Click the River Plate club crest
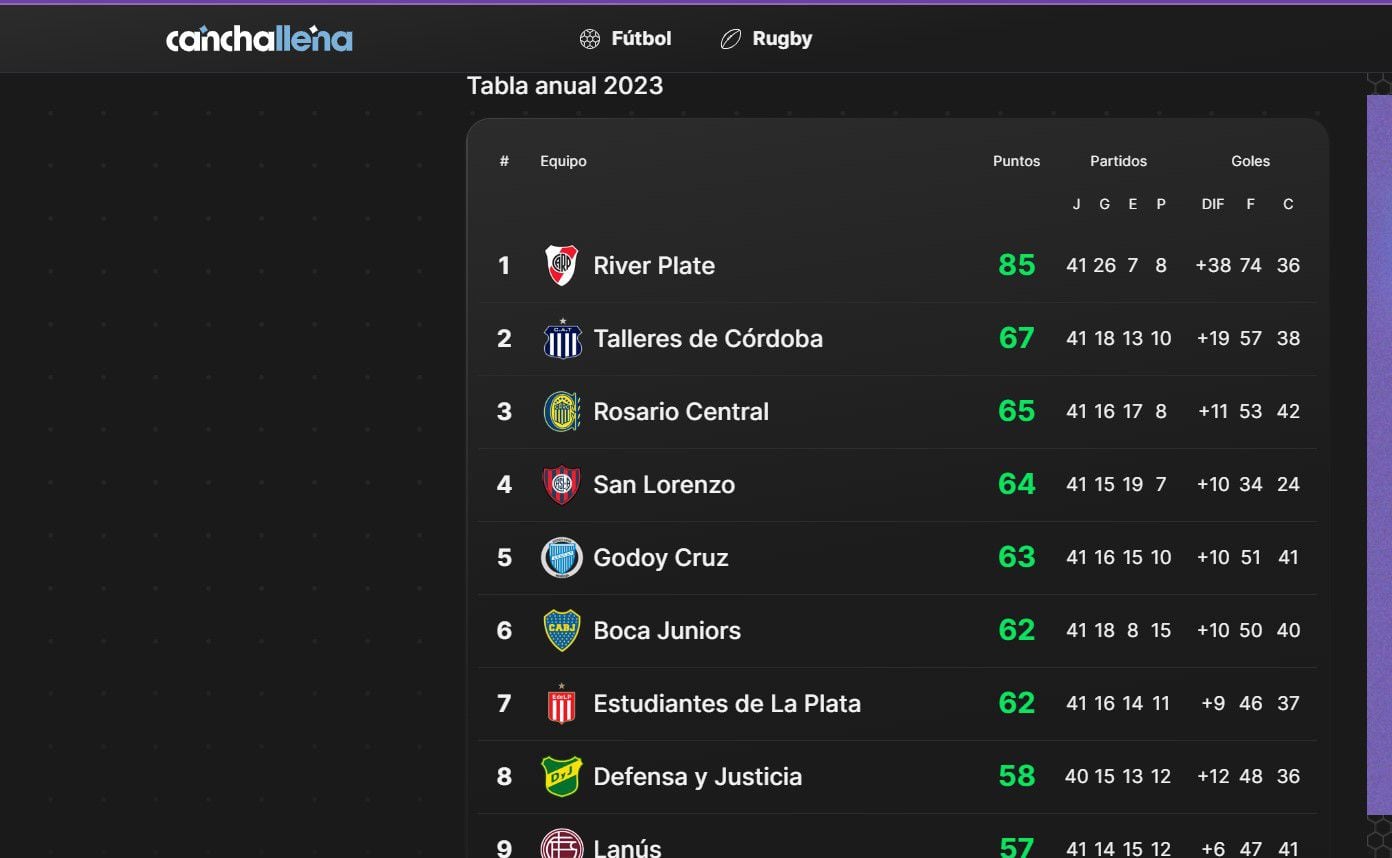Screen dimensions: 1392x858 tap(561, 265)
